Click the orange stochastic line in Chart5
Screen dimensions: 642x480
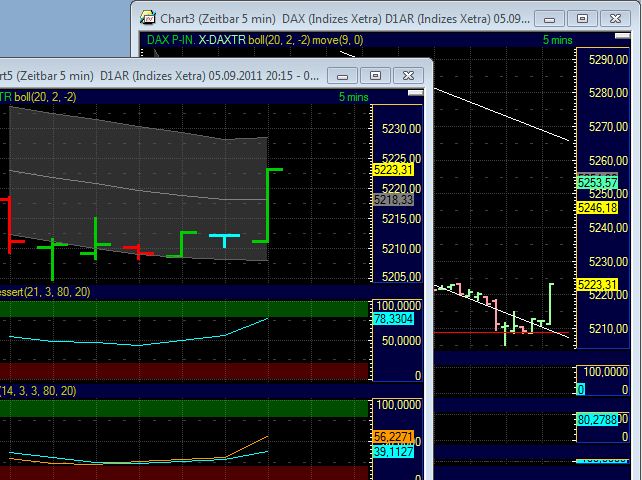(x=249, y=446)
